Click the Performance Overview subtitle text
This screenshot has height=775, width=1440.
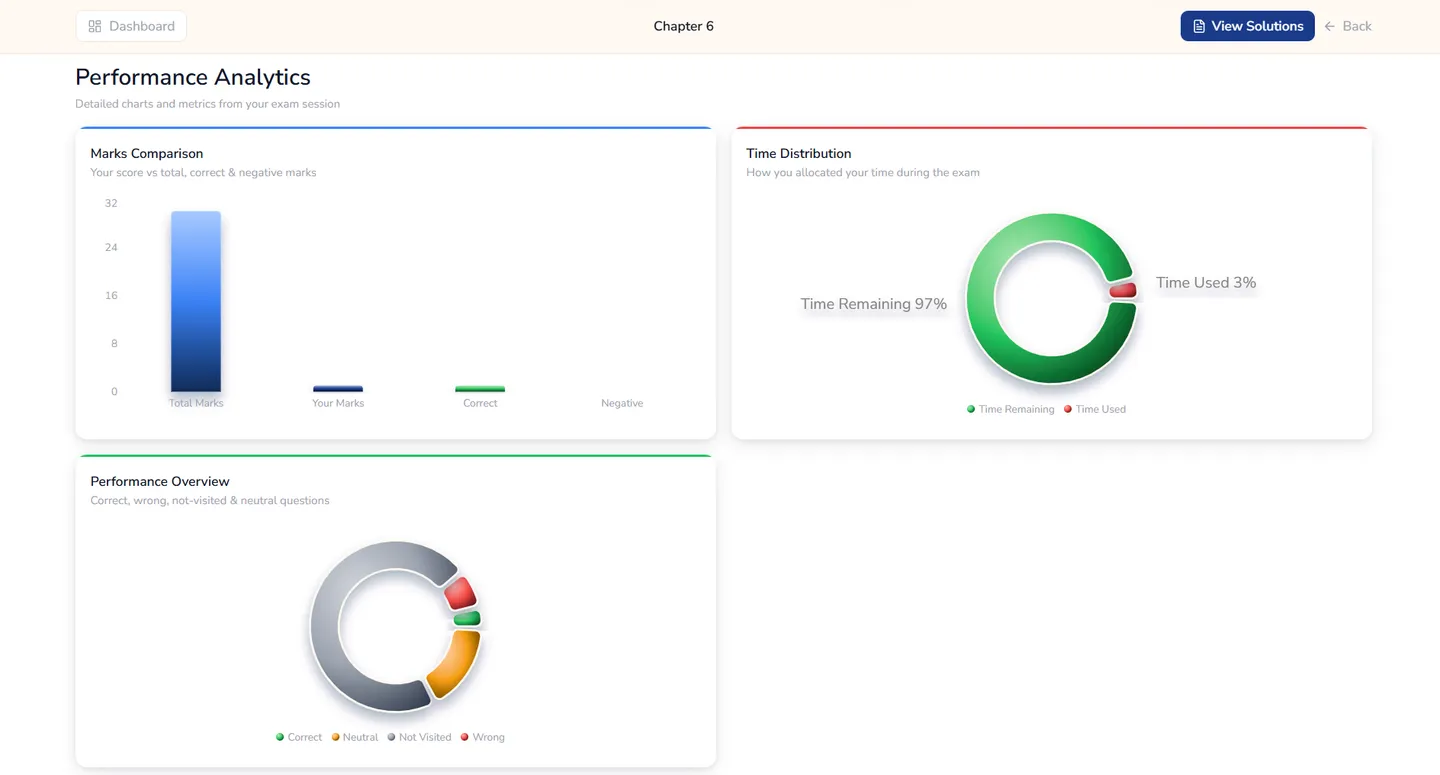pos(210,500)
